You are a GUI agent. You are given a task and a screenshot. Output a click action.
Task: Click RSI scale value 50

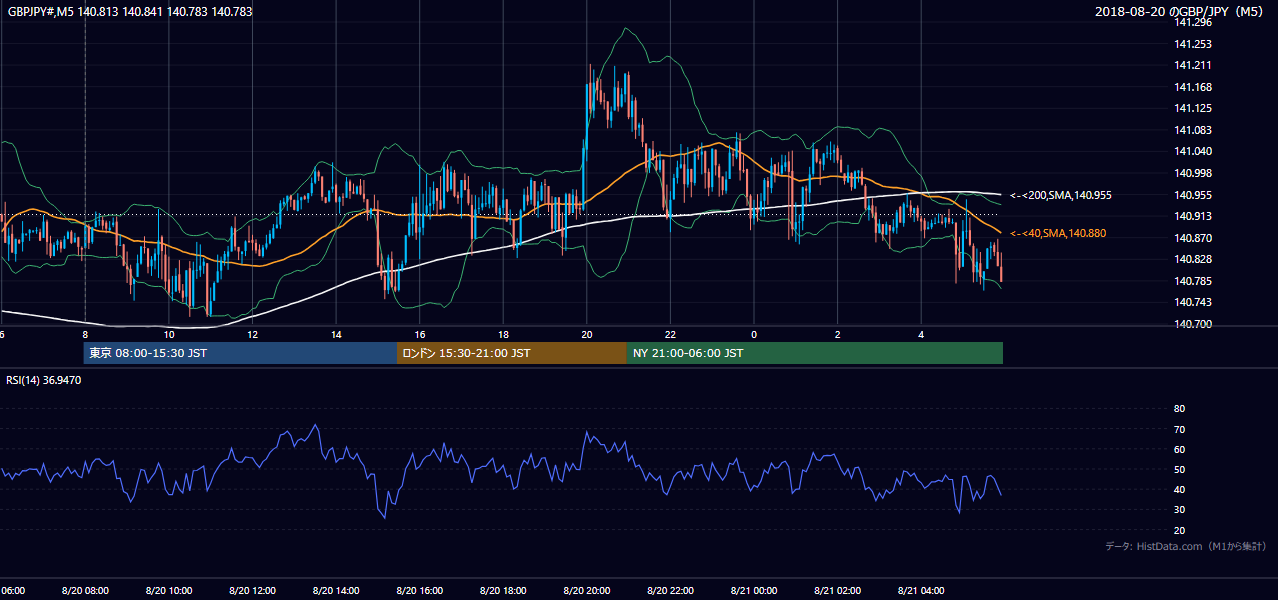pyautogui.click(x=1179, y=469)
